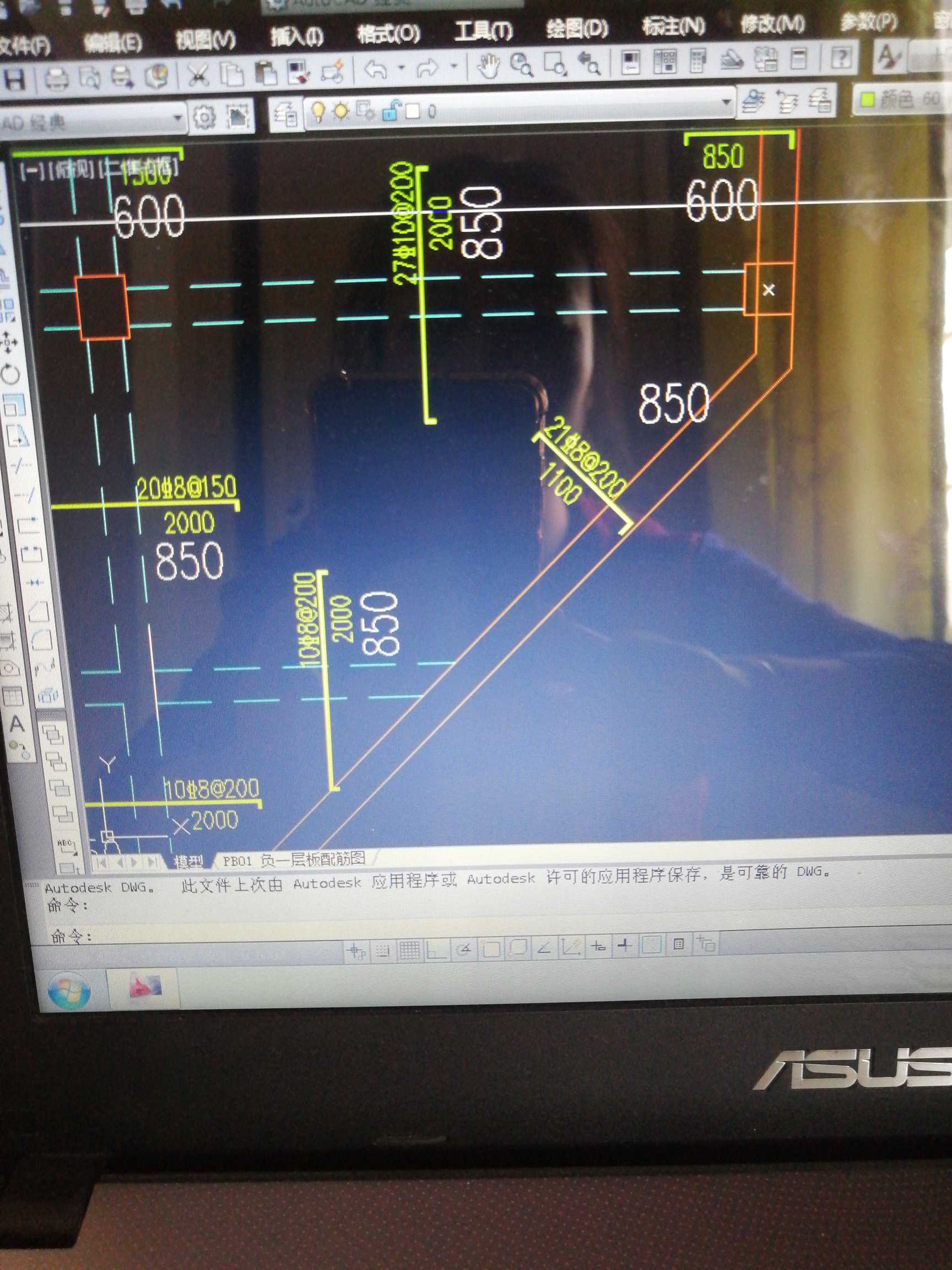This screenshot has height=1270, width=952.
Task: Toggle layer 0 freeze sun icon
Action: tap(342, 111)
